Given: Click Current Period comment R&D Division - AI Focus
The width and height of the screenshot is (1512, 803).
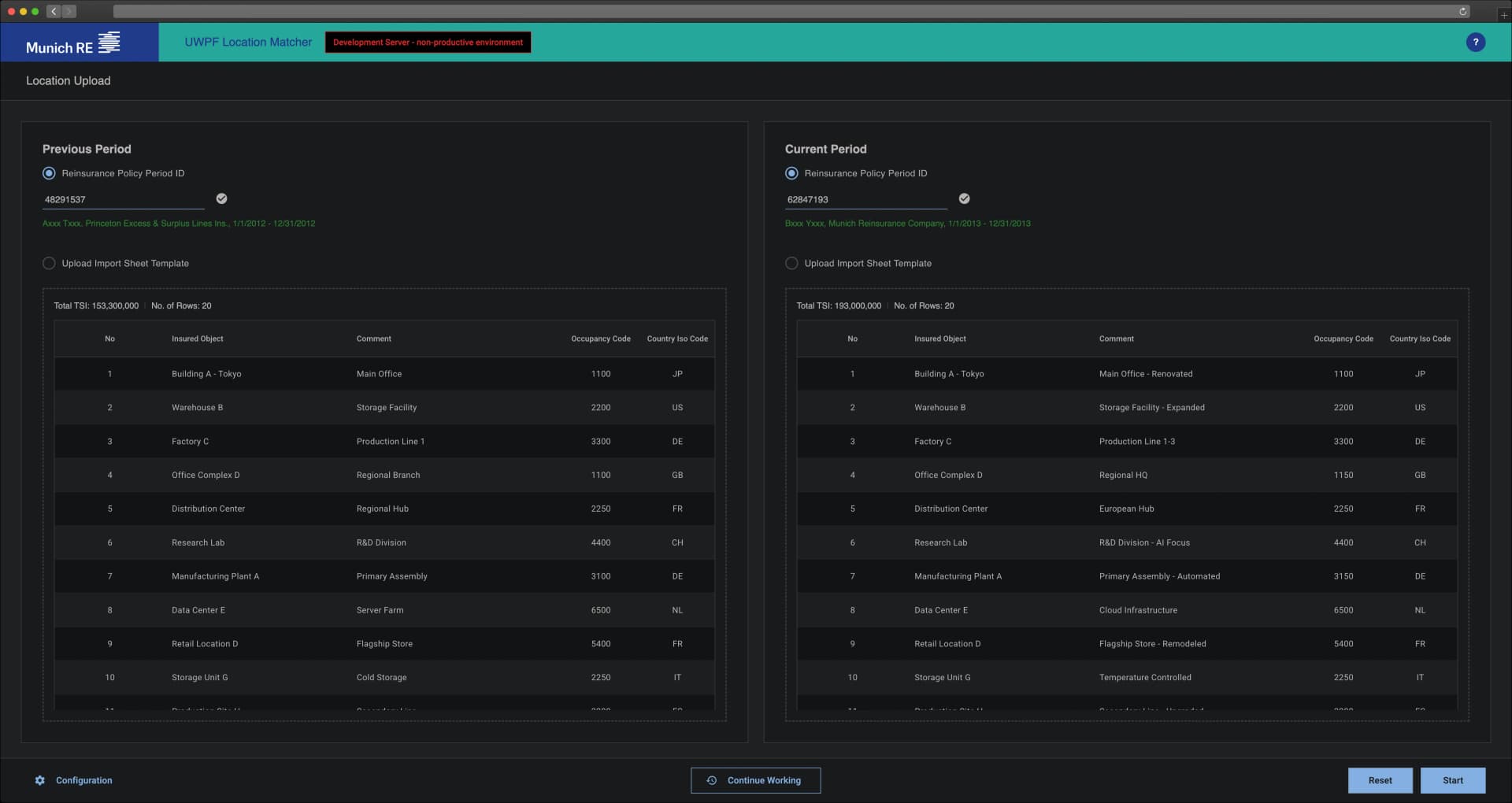Looking at the screenshot, I should coord(1144,543).
